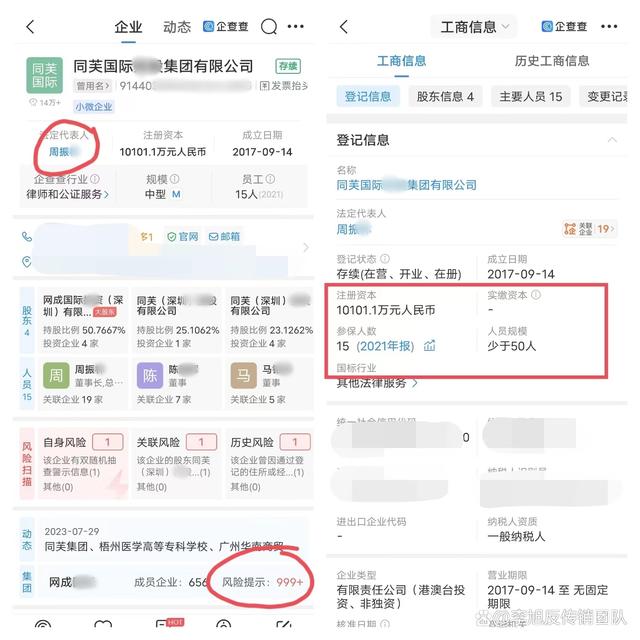Tap 实缴资本 info icon

pyautogui.click(x=536, y=295)
